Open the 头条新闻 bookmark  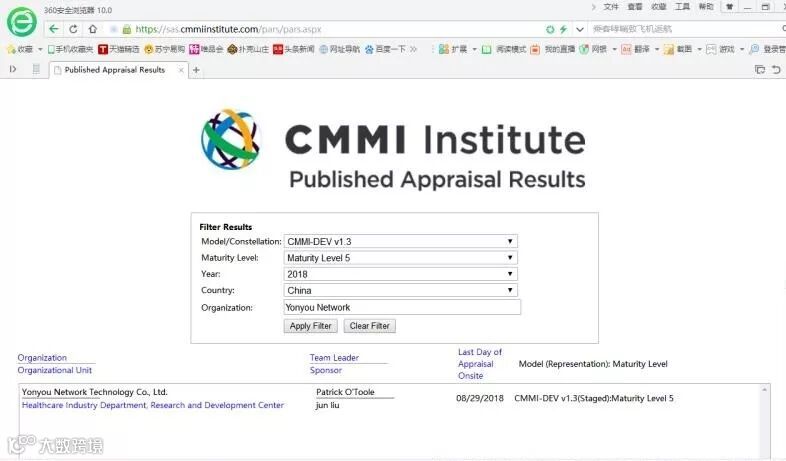[x=293, y=49]
